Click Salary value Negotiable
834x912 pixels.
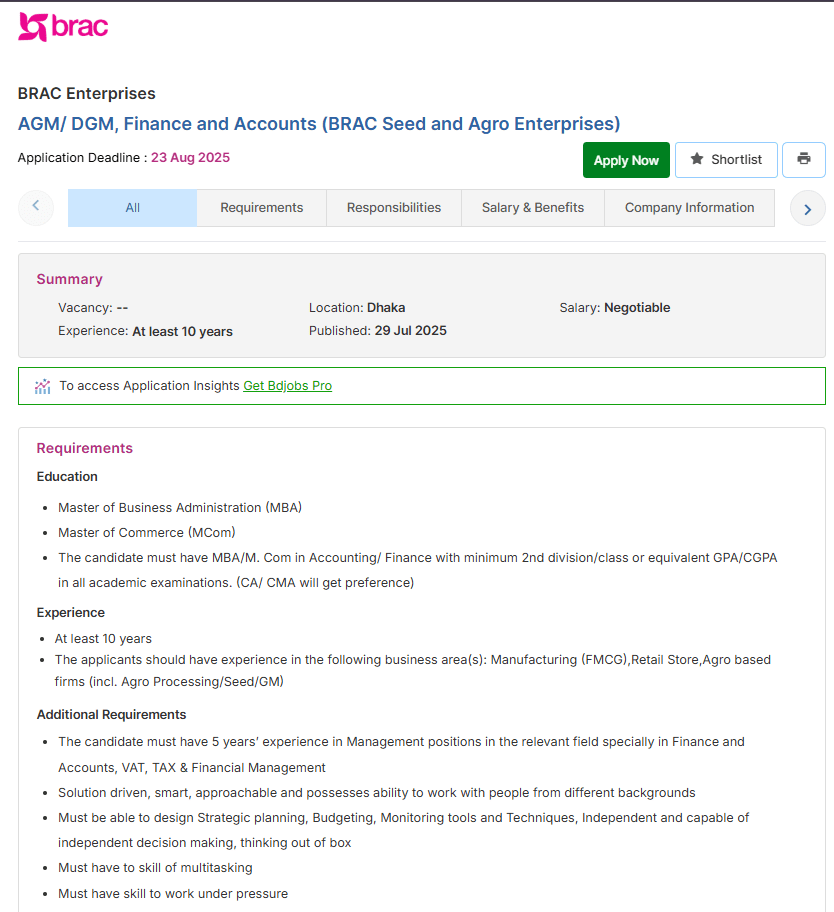click(x=637, y=308)
